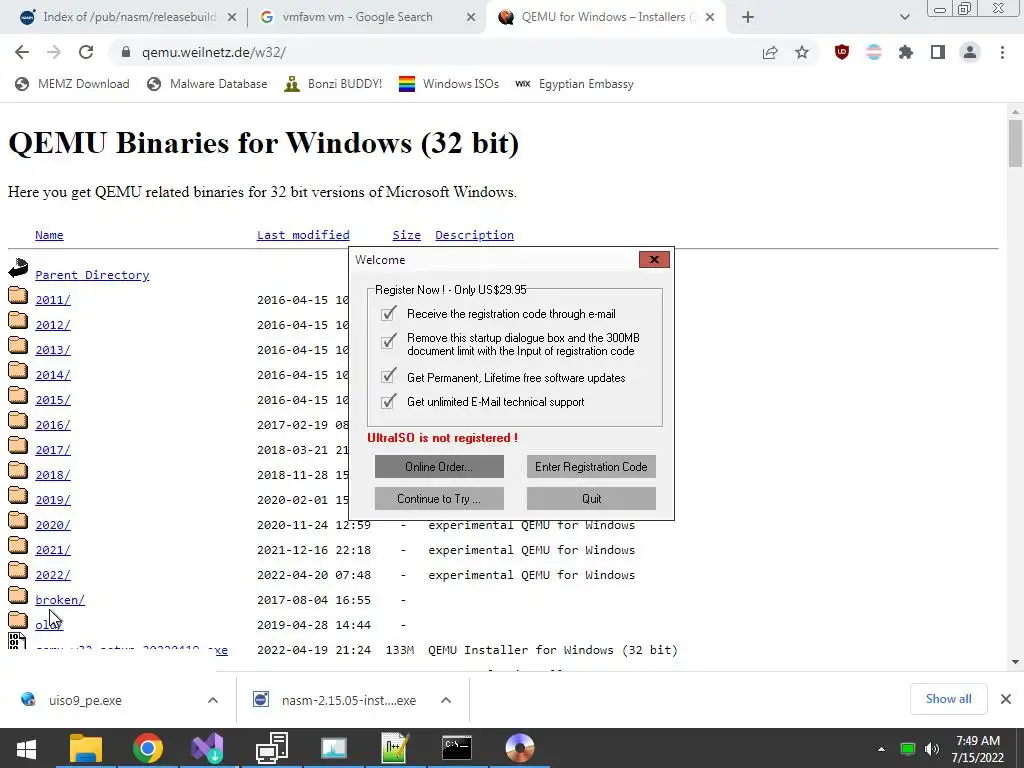Show hidden tray icons
This screenshot has height=768, width=1024.
[881, 749]
